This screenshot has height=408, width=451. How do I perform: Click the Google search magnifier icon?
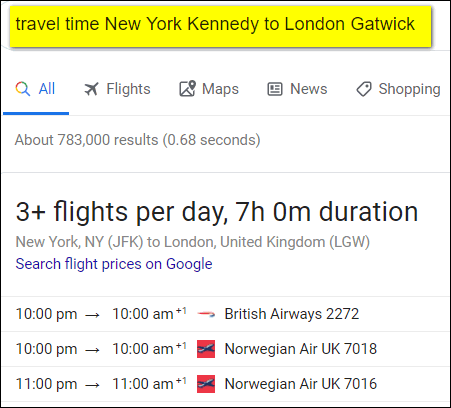(x=22, y=89)
